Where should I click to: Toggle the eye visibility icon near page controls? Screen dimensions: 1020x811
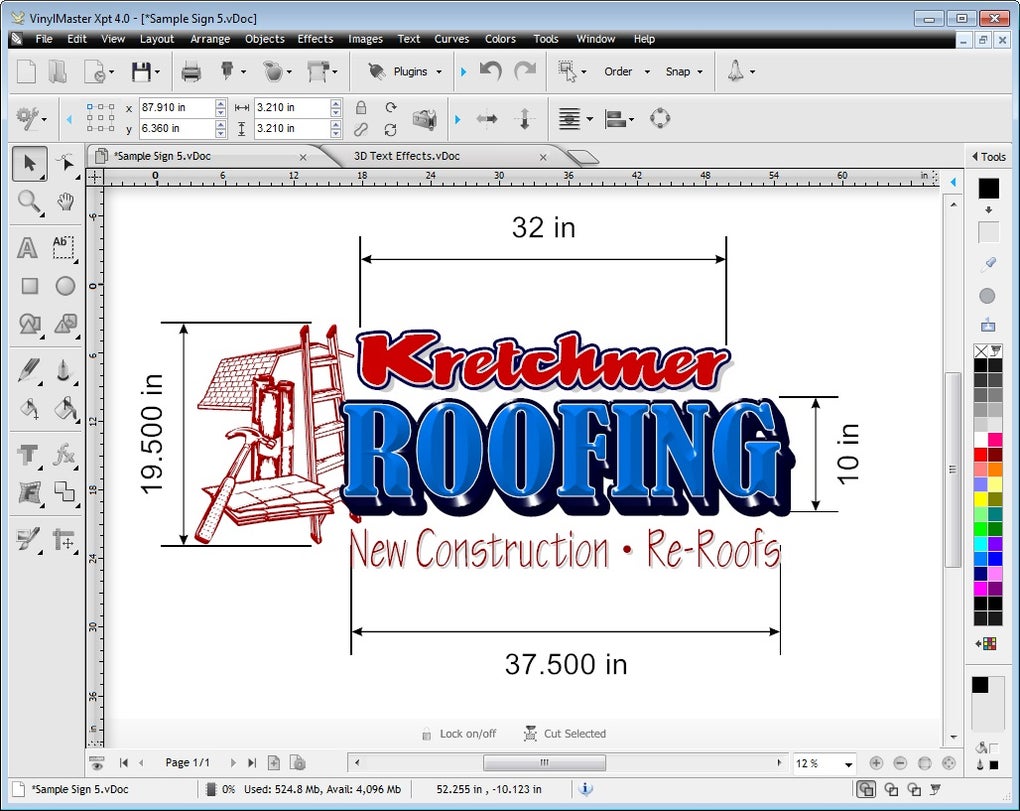tap(97, 763)
